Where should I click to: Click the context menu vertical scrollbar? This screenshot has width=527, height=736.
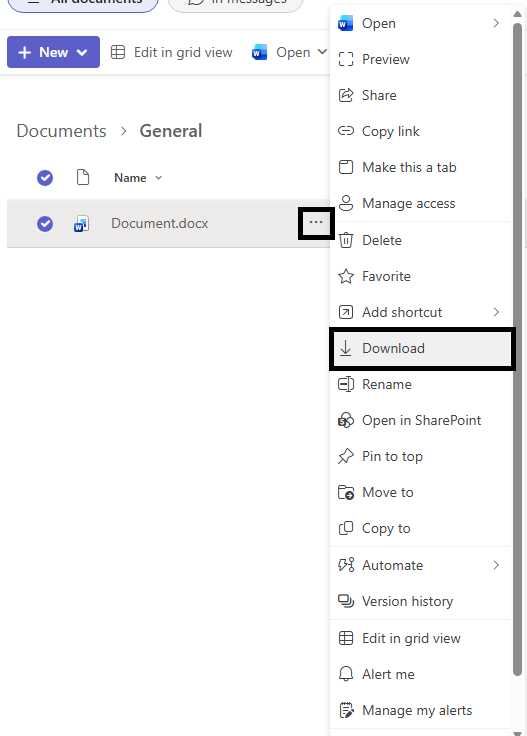tap(518, 349)
